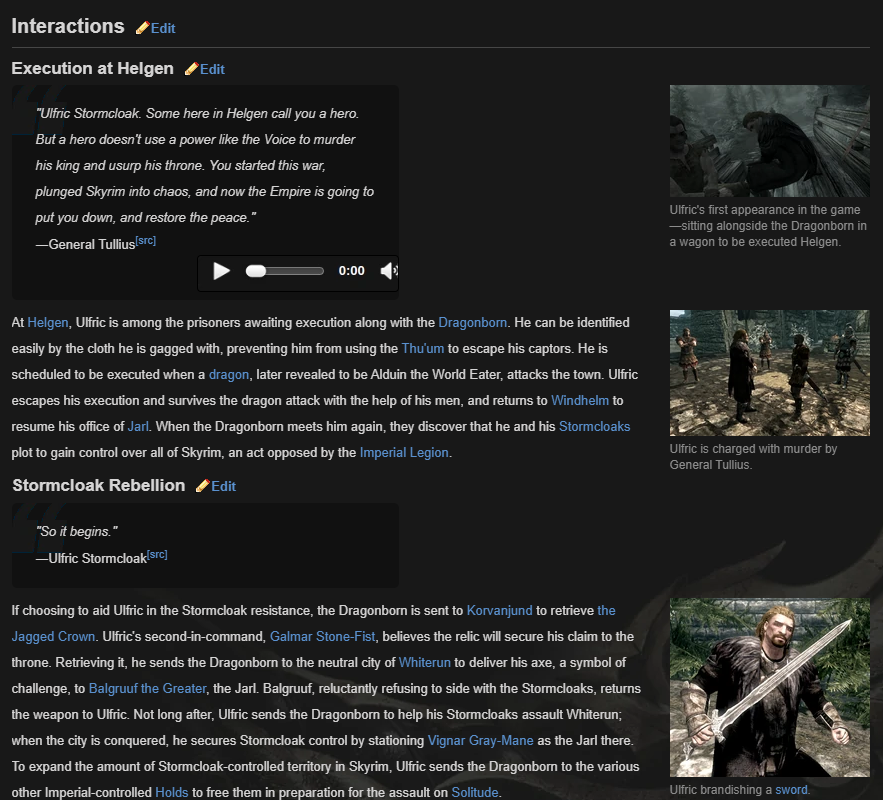Edit the Stormcloak Rebellion section

tap(224, 486)
